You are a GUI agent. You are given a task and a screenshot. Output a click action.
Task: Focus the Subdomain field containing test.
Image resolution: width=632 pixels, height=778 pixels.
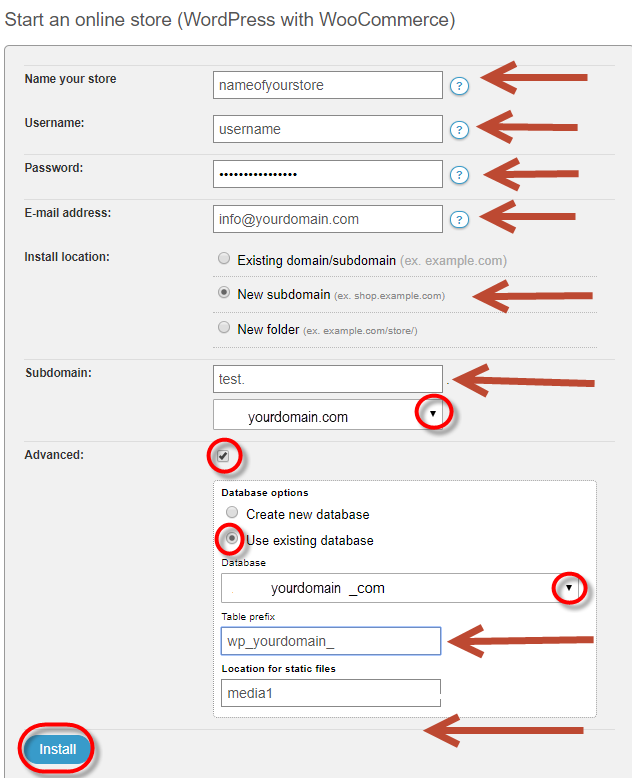pos(328,379)
